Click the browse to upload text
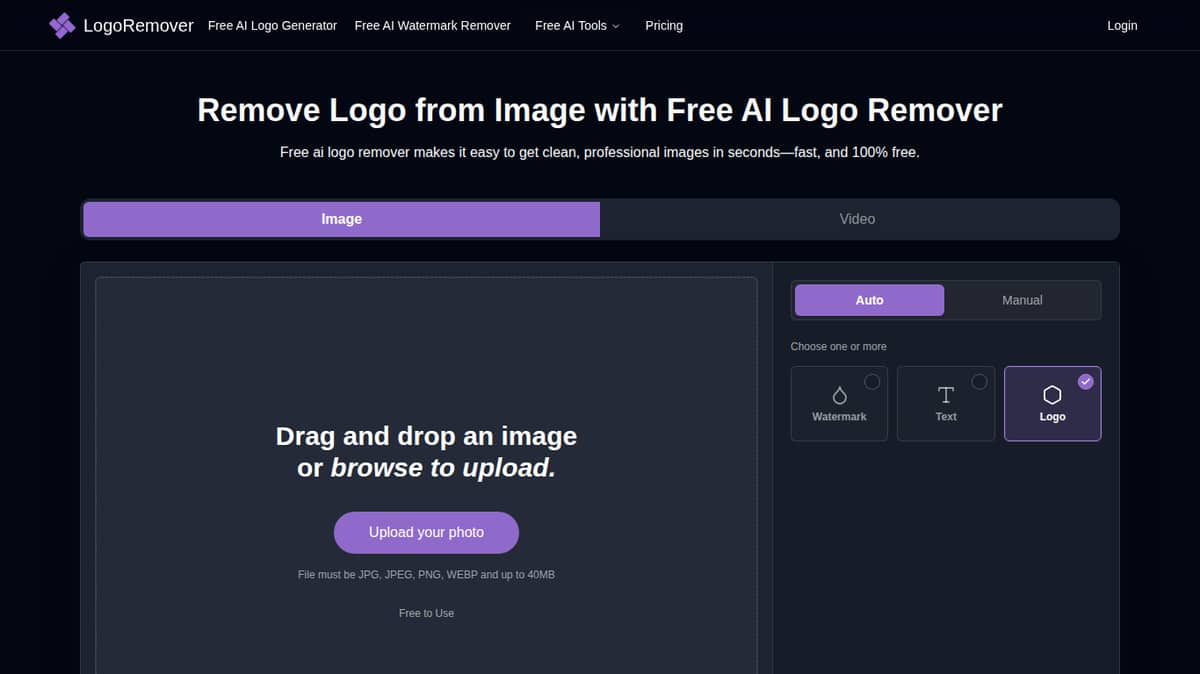 443,468
